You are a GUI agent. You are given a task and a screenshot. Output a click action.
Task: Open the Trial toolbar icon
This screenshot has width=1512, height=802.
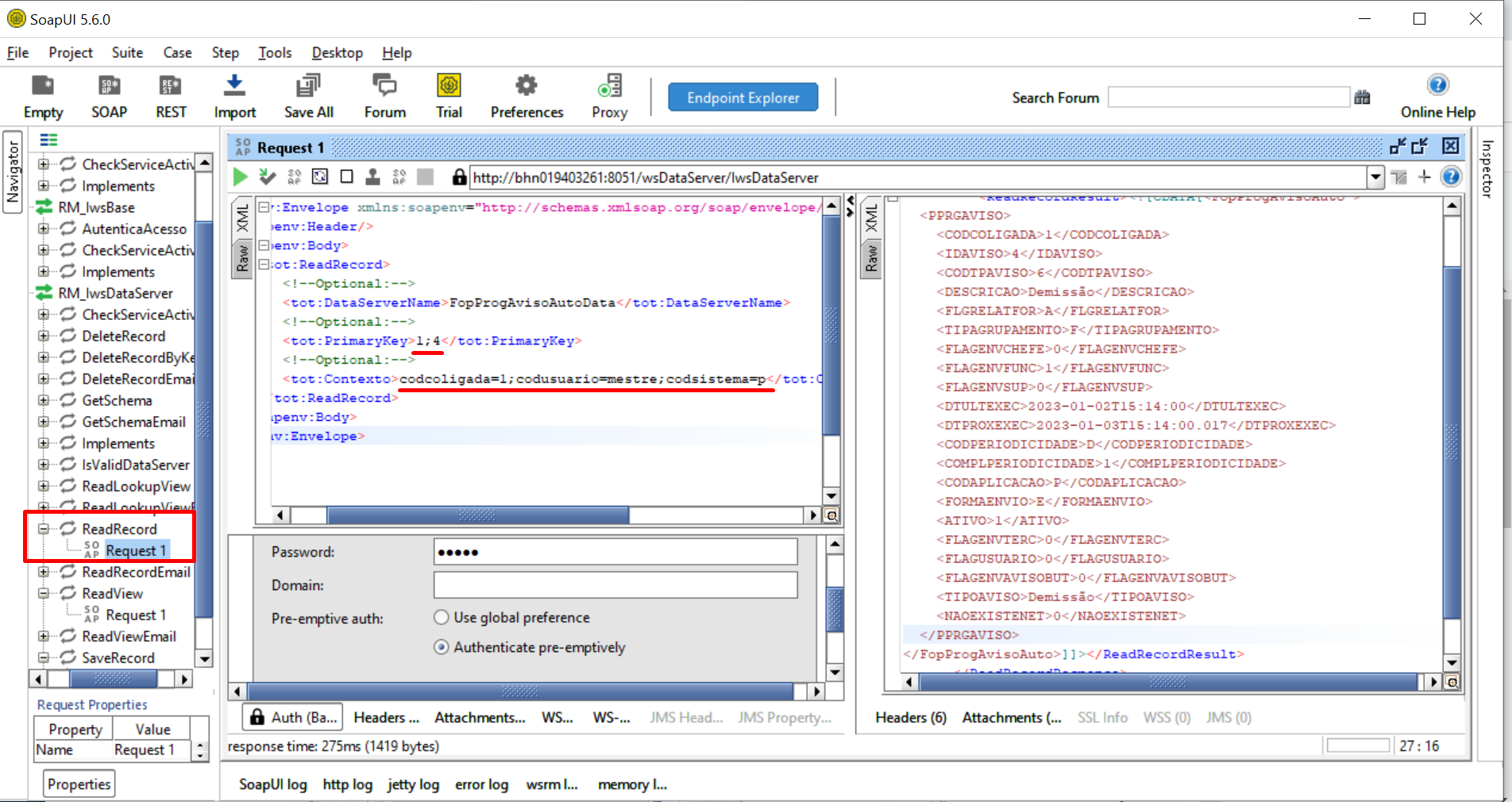click(449, 96)
